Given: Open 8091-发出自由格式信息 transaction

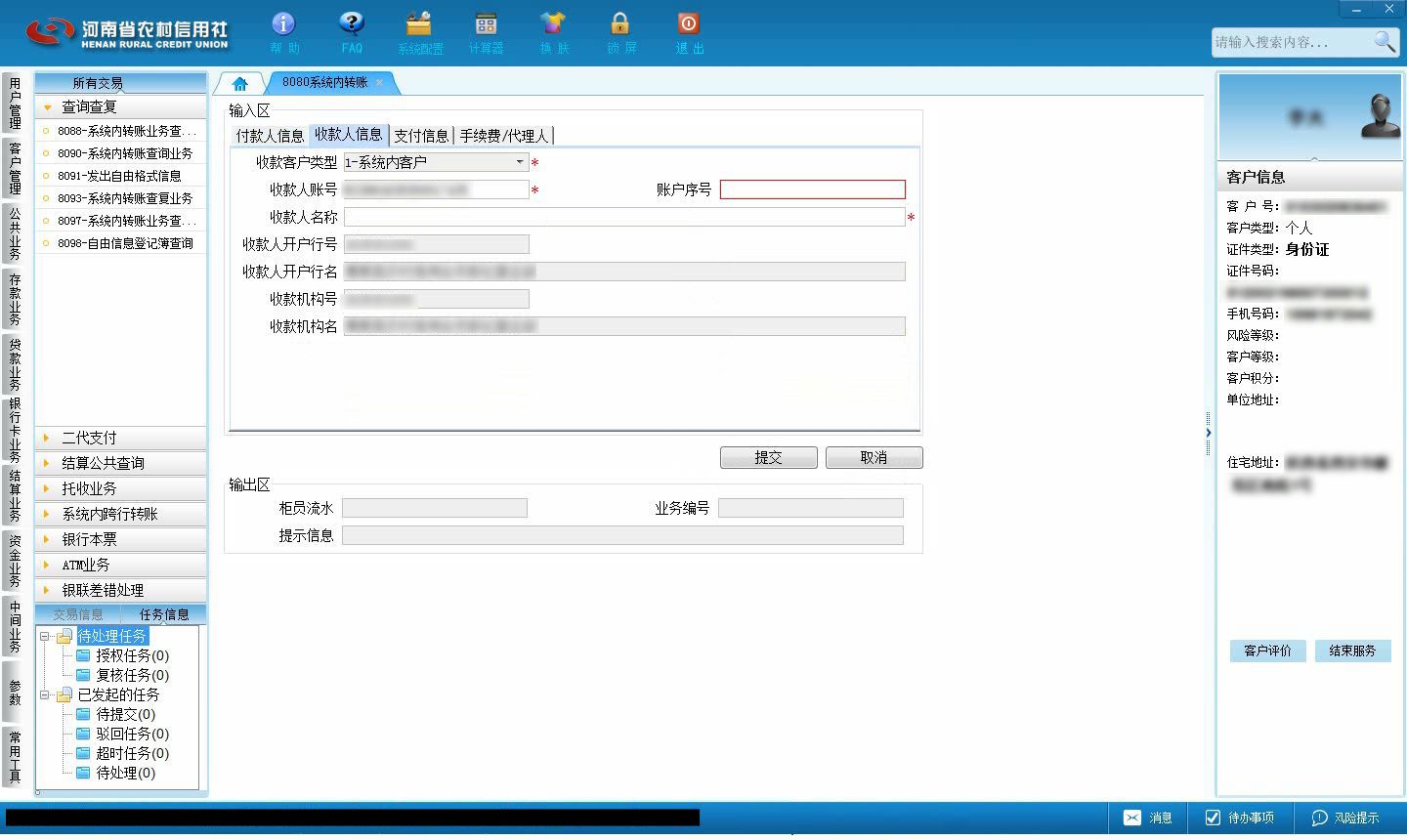Looking at the screenshot, I should [x=121, y=175].
